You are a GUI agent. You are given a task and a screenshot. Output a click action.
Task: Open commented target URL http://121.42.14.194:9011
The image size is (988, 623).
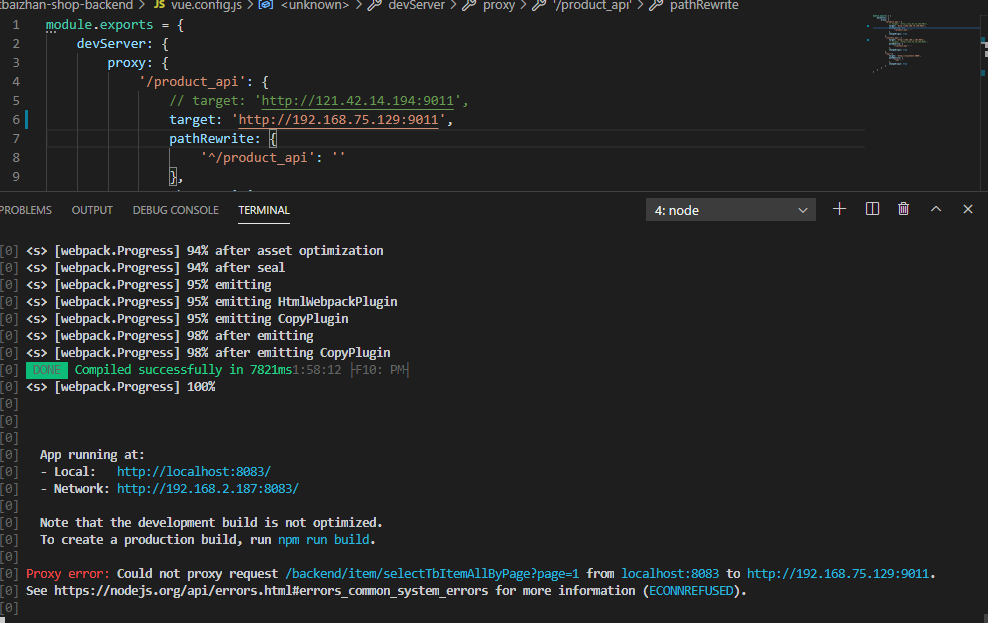click(x=357, y=101)
